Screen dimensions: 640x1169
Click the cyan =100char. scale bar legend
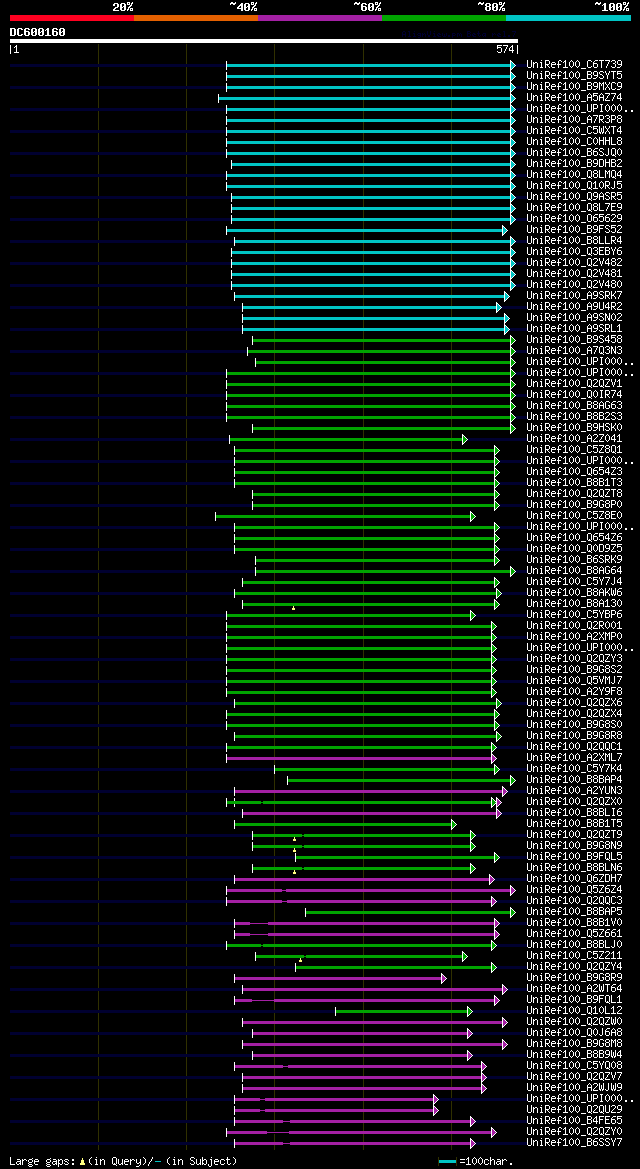[x=448, y=1162]
